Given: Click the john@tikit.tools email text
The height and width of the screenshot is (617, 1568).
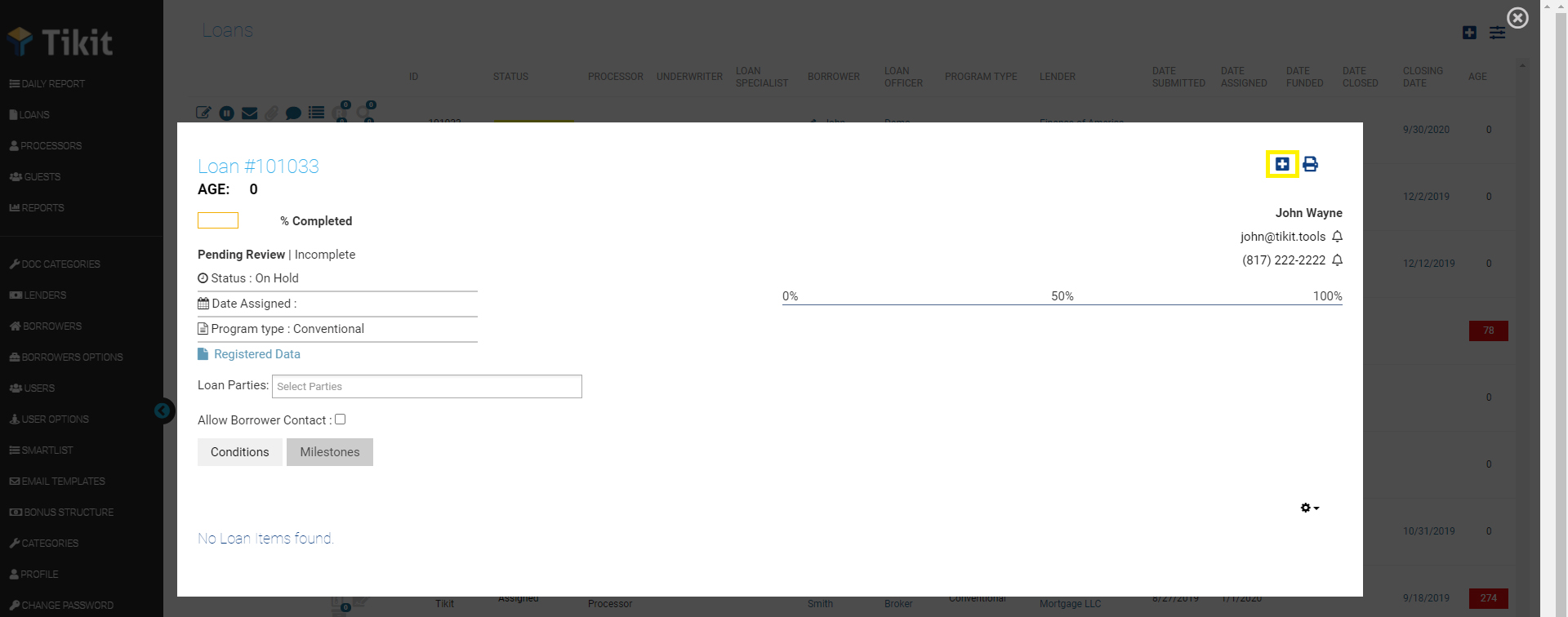Looking at the screenshot, I should click(x=1283, y=237).
